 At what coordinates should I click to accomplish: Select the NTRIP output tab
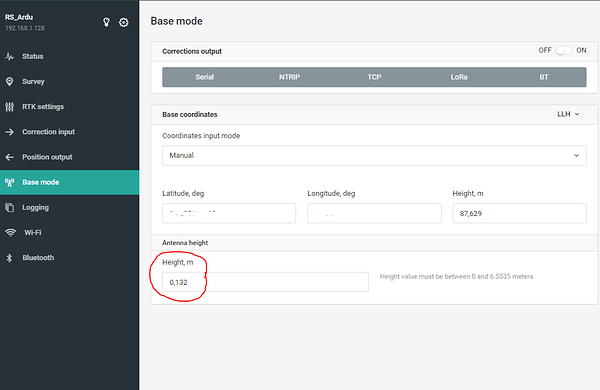(289, 77)
